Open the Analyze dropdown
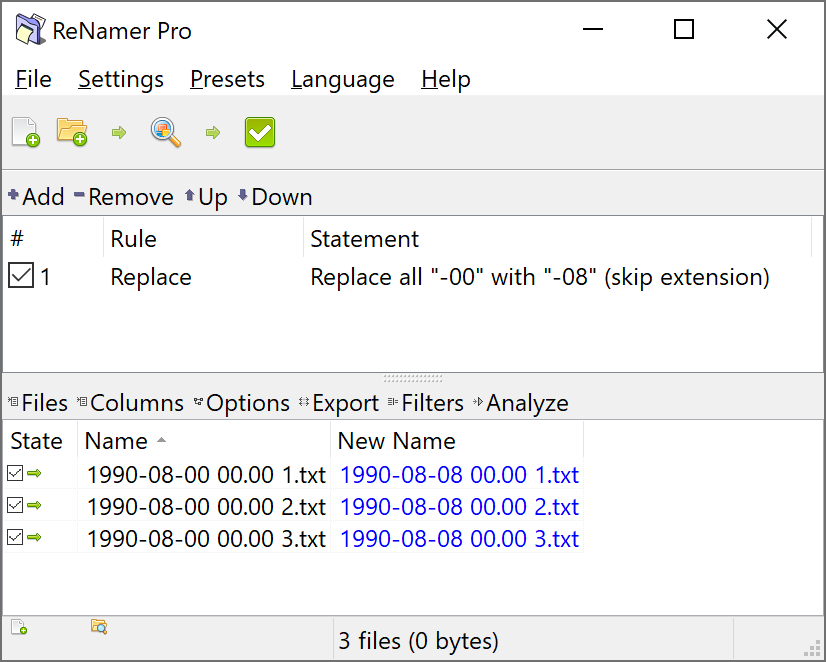 click(x=520, y=403)
